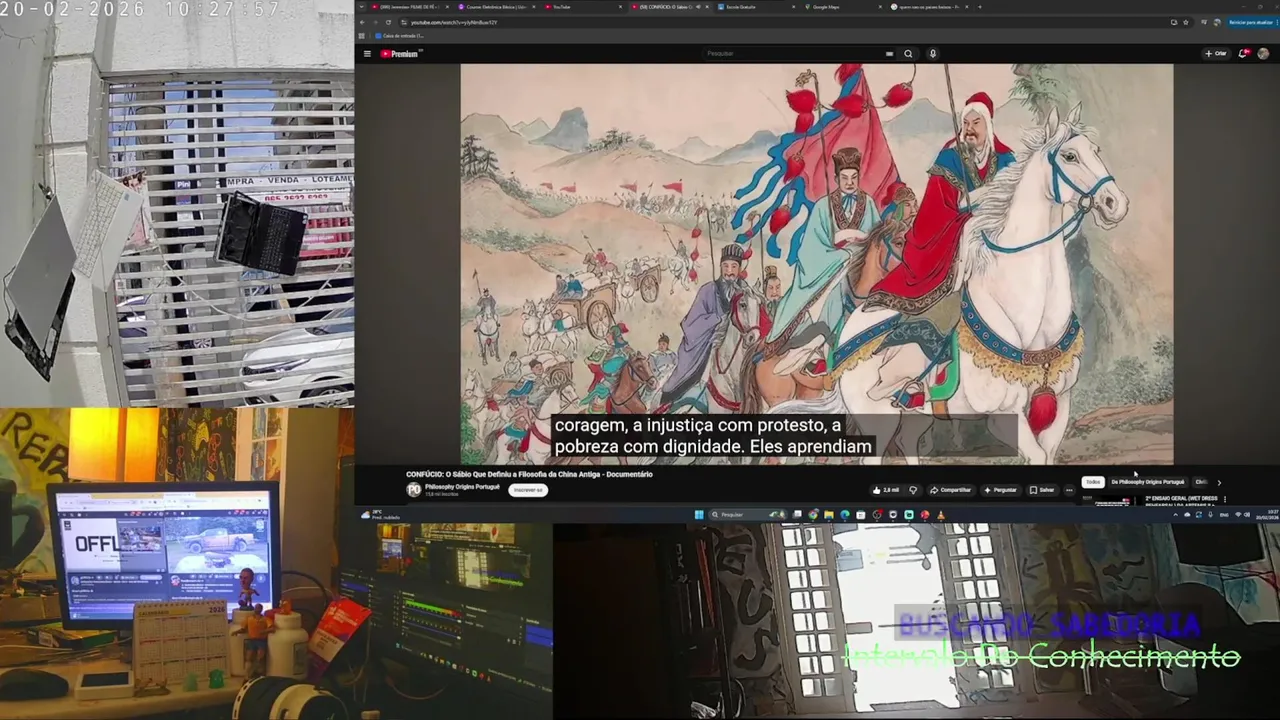This screenshot has width=1280, height=720.
Task: Click the Philosophy Origins Português channel avatar
Action: (x=413, y=490)
